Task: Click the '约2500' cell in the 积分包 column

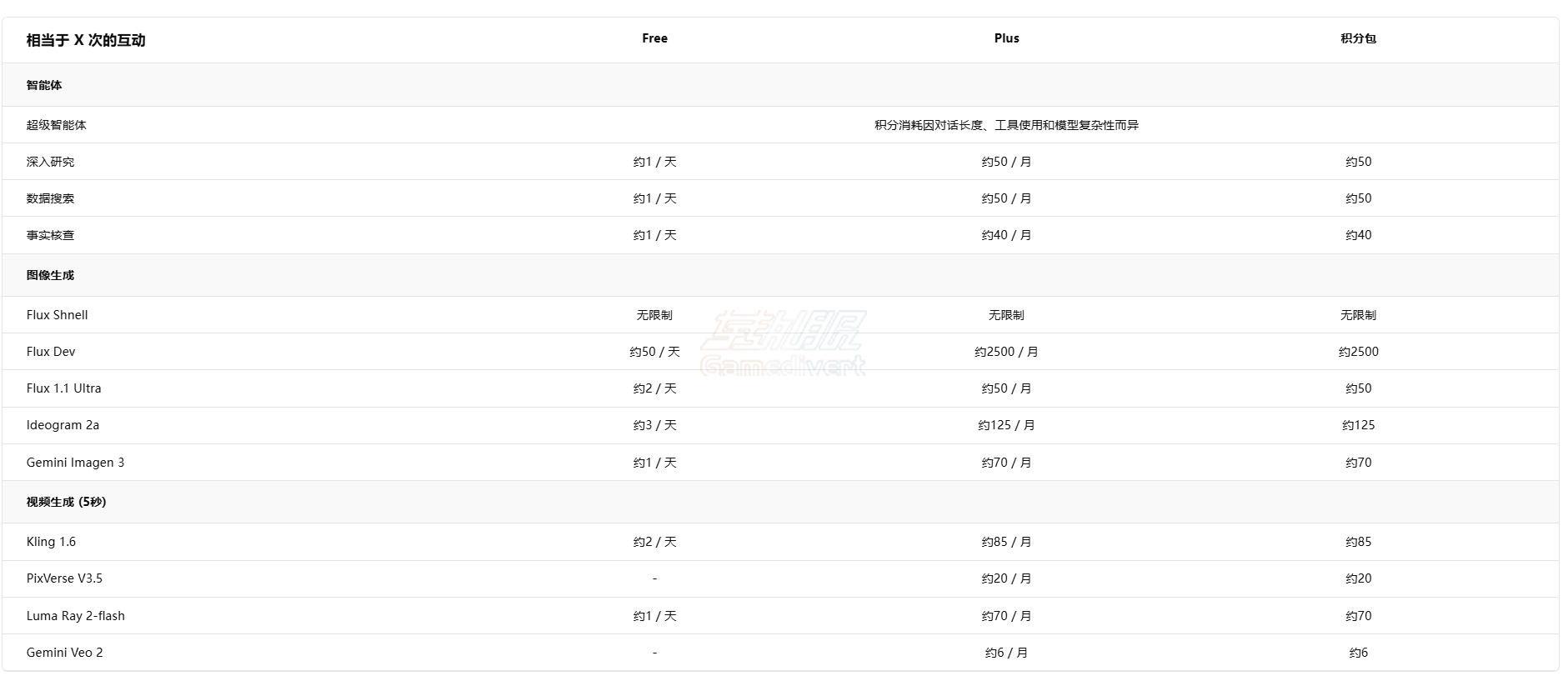Action: pos(1358,352)
